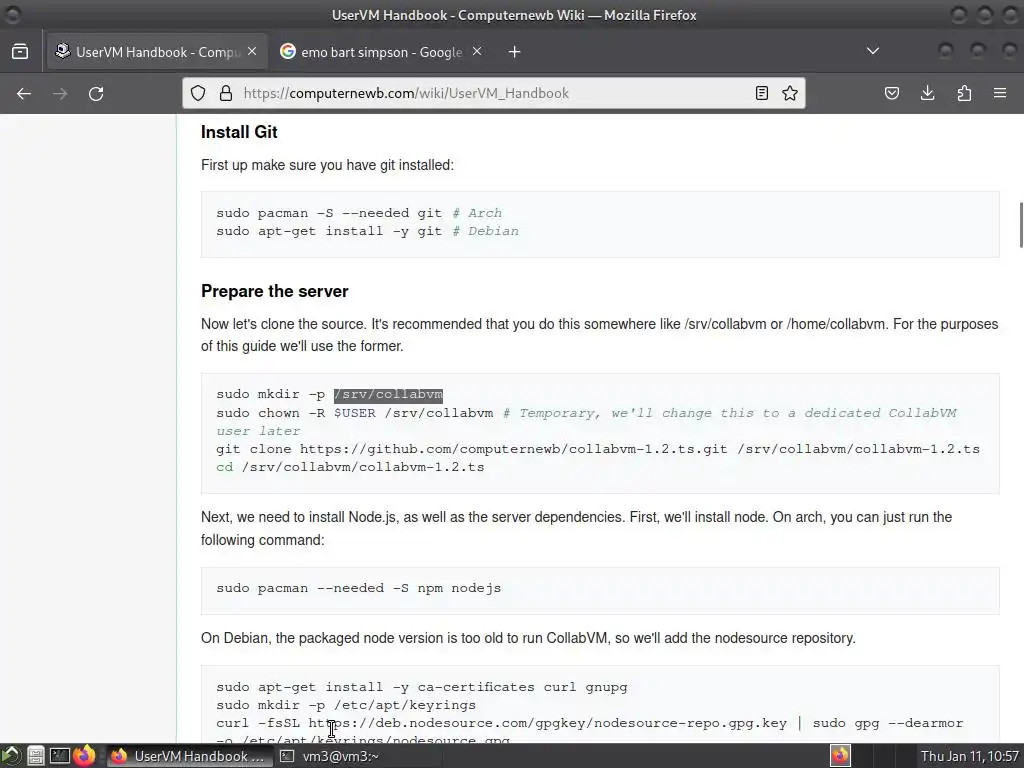Click the sudo apt-get install -y git line
Image resolution: width=1024 pixels, height=768 pixels.
368,231
